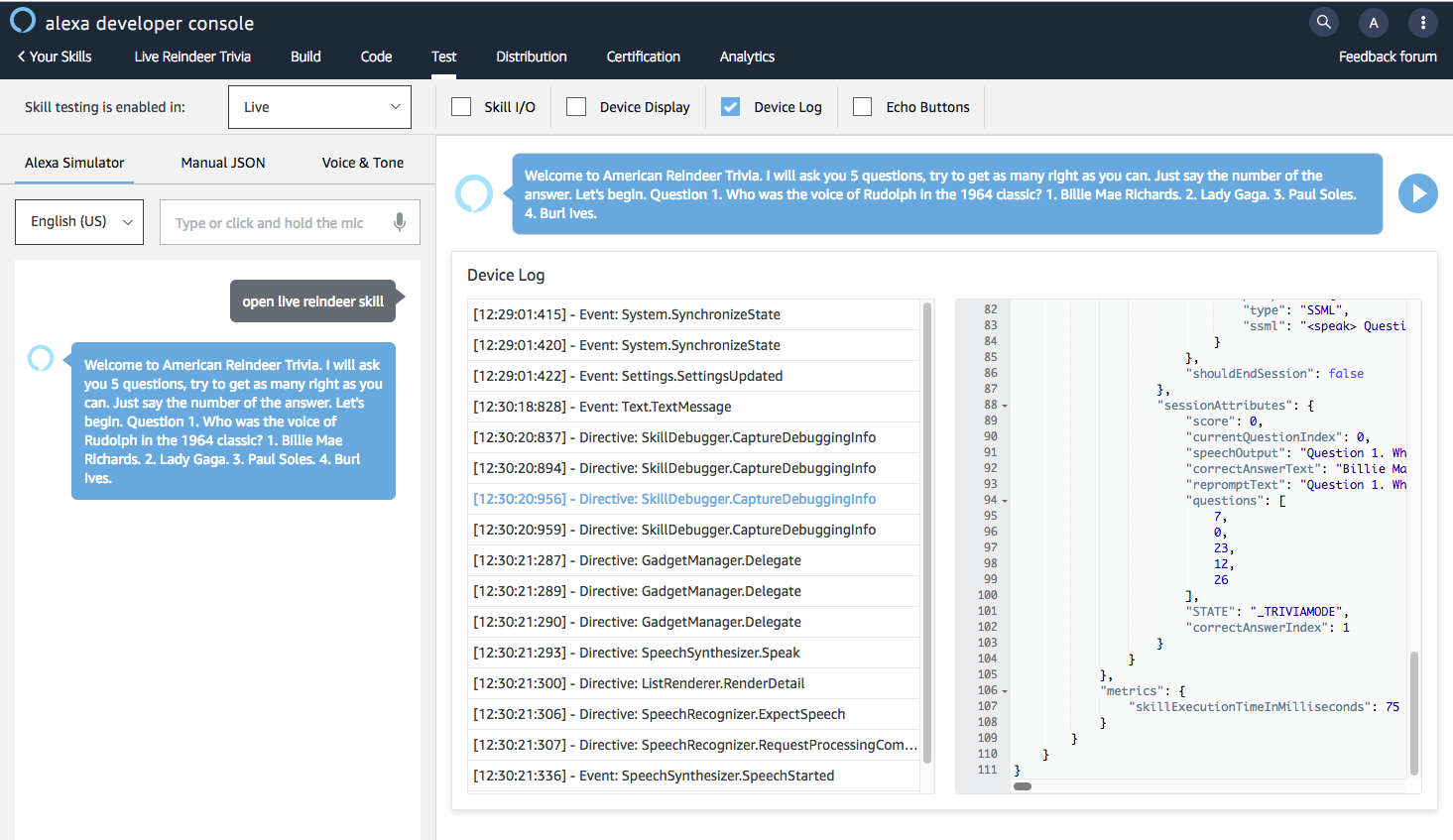Uncheck the Device Log checkbox

tap(730, 107)
